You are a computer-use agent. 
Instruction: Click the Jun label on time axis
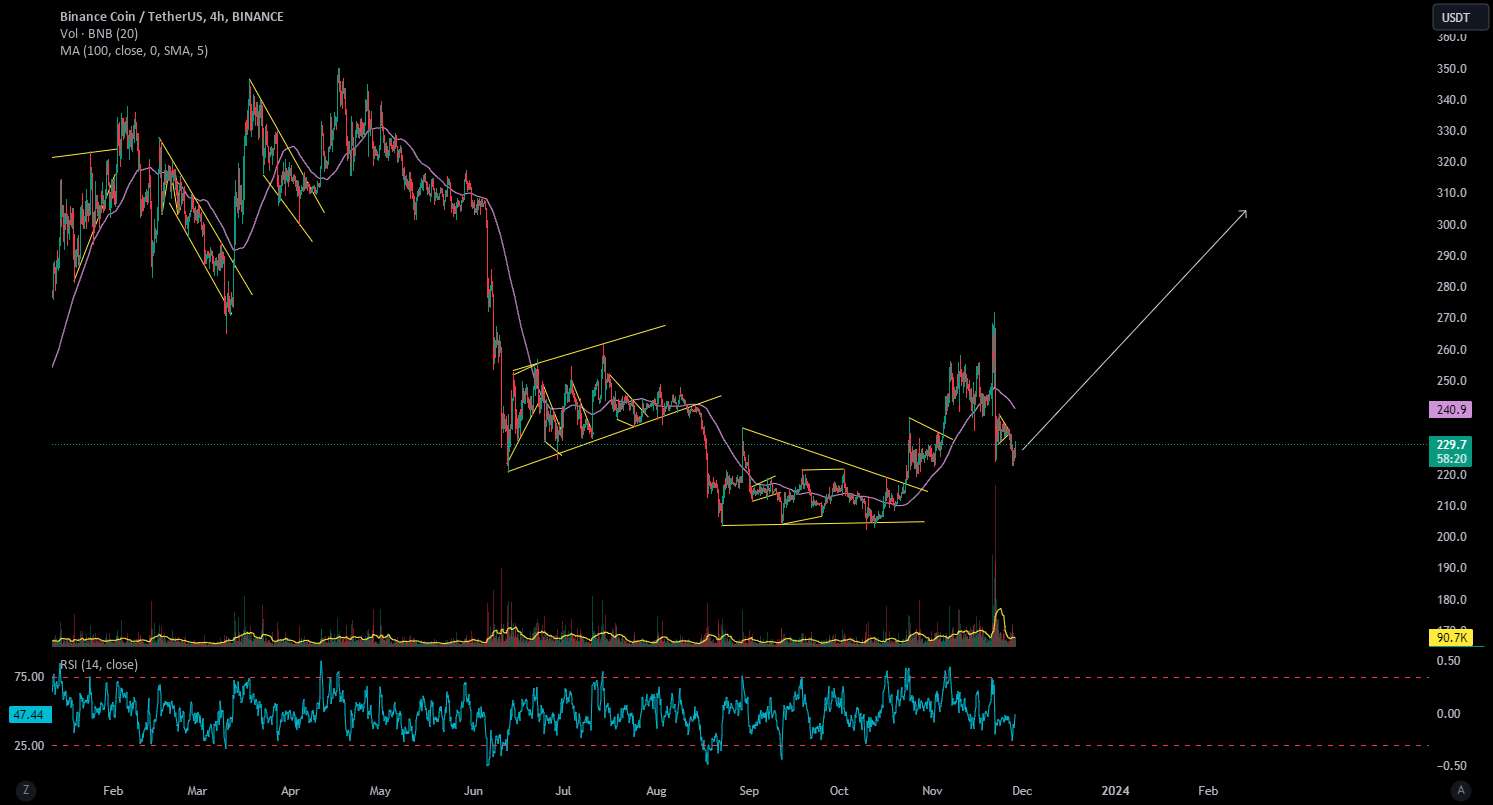(474, 790)
